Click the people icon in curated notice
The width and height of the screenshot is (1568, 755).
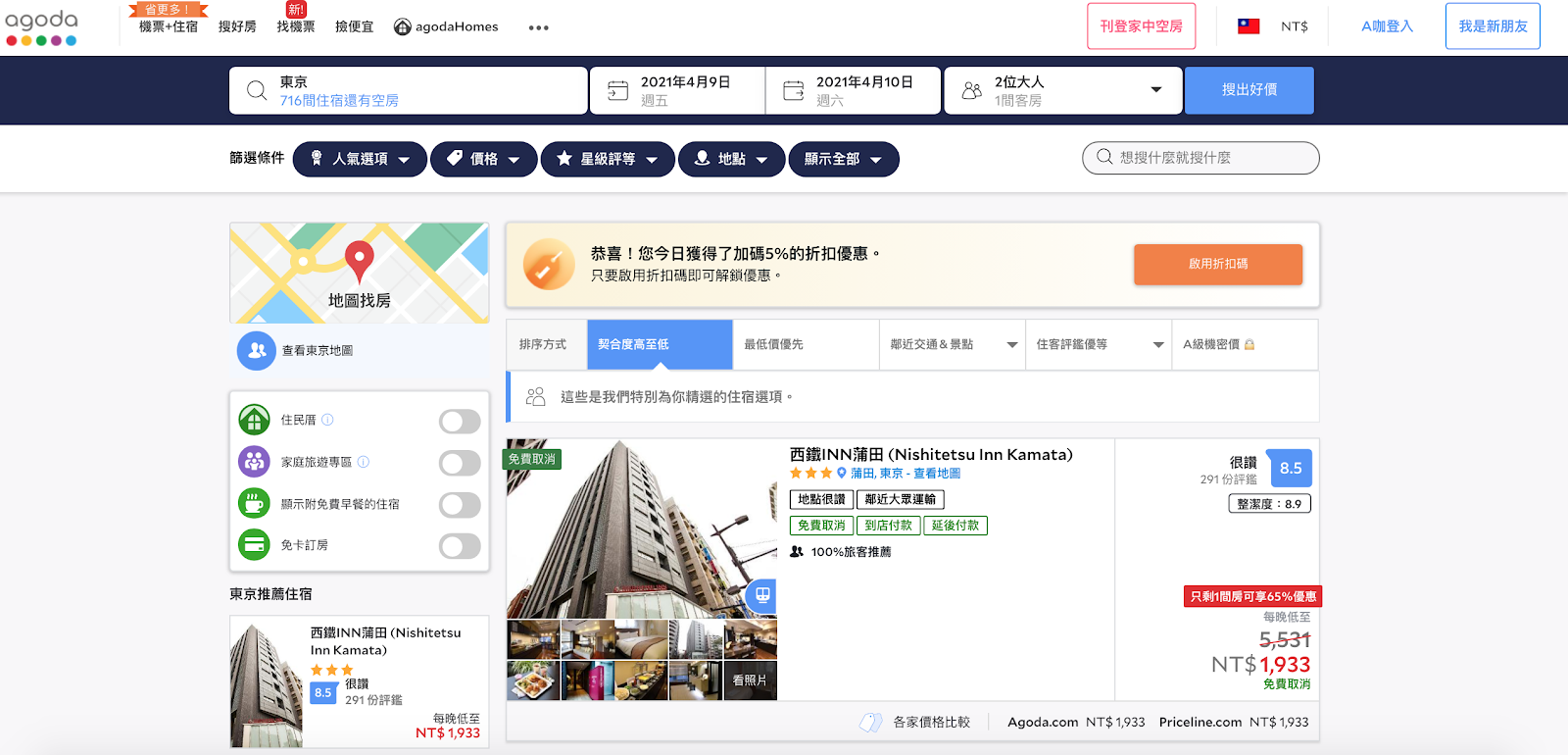(x=535, y=396)
